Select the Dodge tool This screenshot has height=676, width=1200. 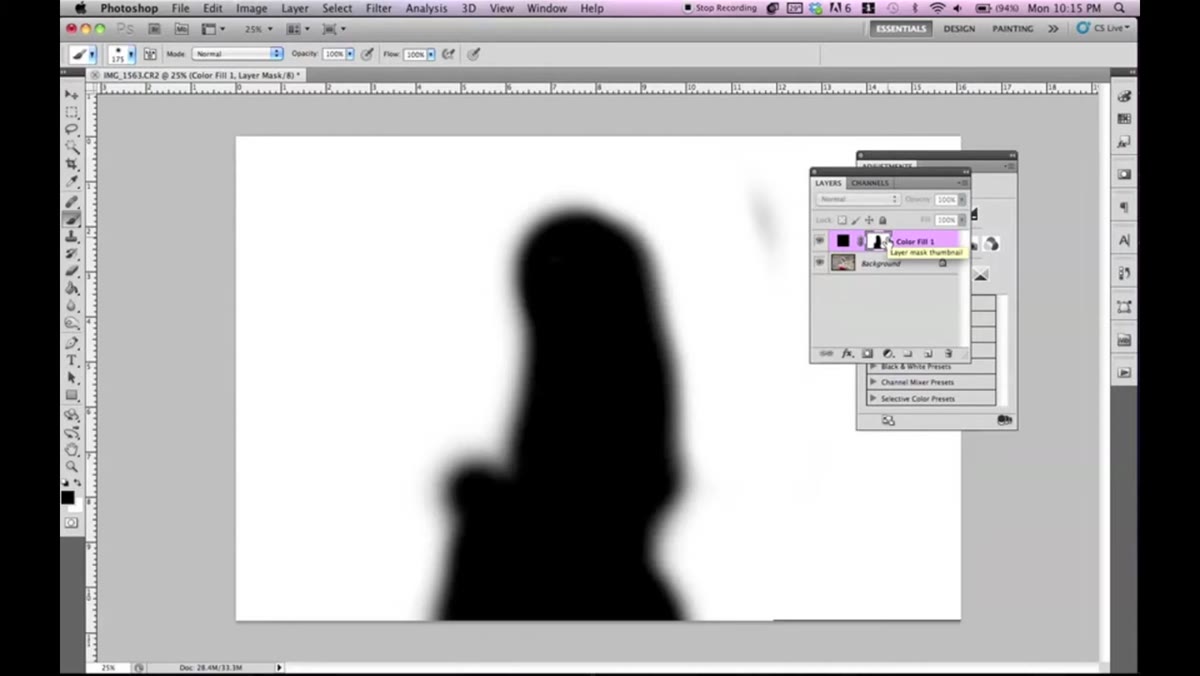tap(72, 324)
